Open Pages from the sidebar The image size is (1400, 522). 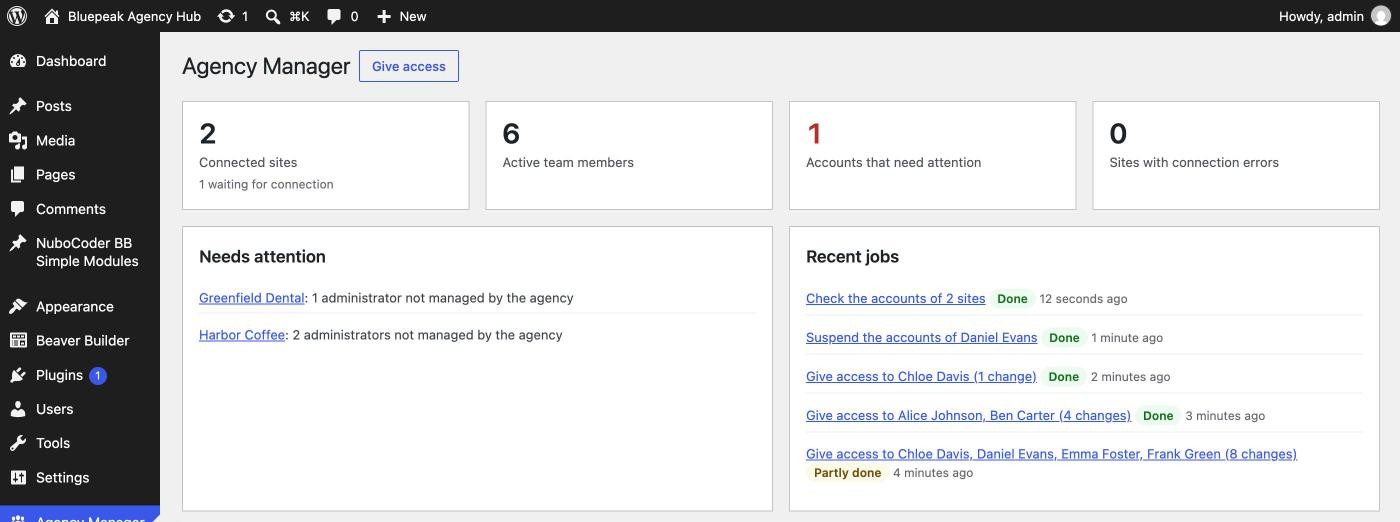pyautogui.click(x=80, y=174)
